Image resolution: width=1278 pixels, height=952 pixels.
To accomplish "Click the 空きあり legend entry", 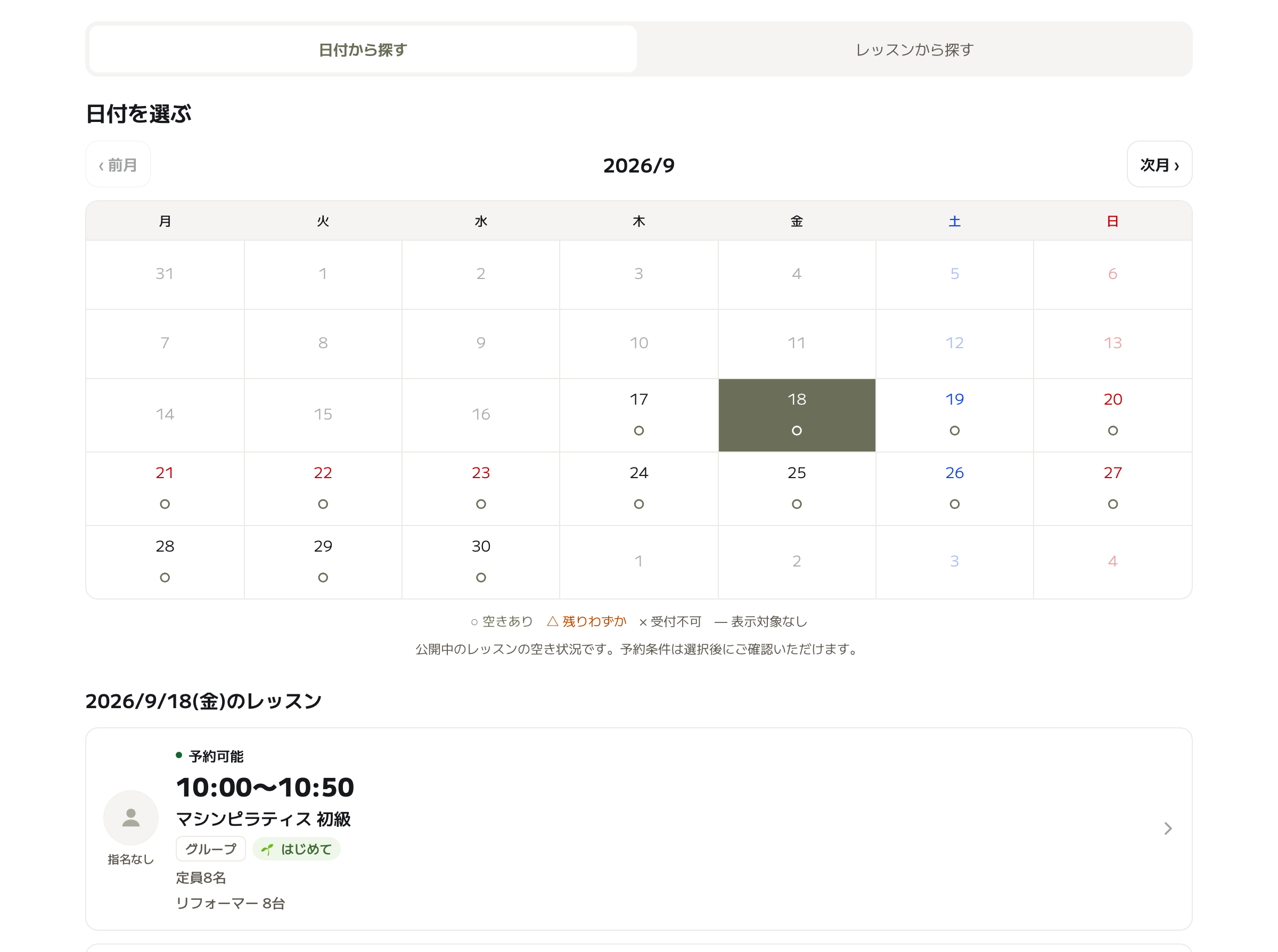I will [501, 621].
